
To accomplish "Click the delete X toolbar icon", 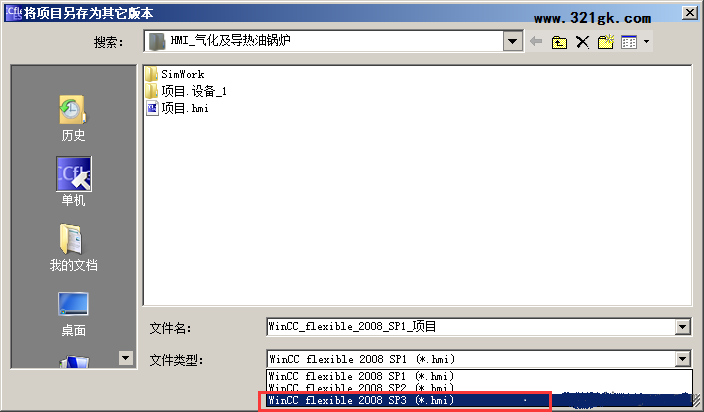I will coord(582,42).
